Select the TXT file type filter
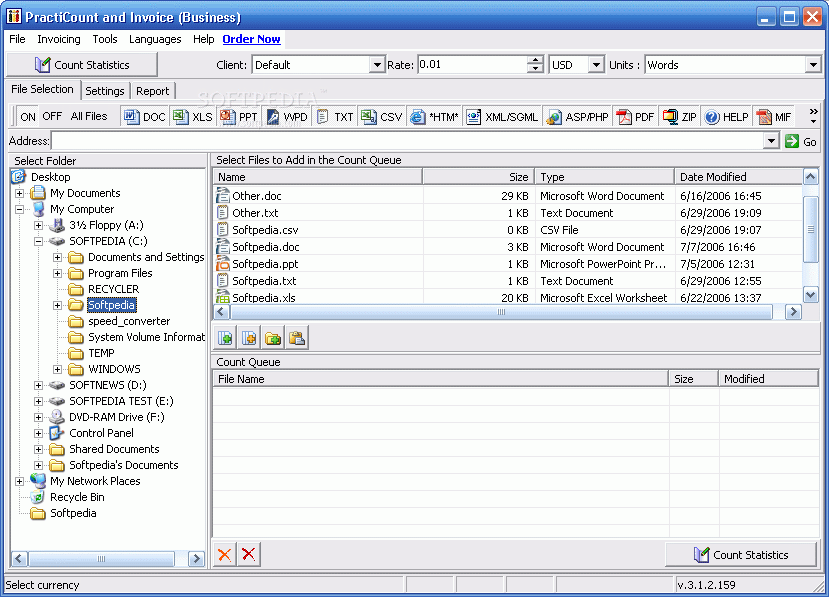829x597 pixels. coord(335,117)
